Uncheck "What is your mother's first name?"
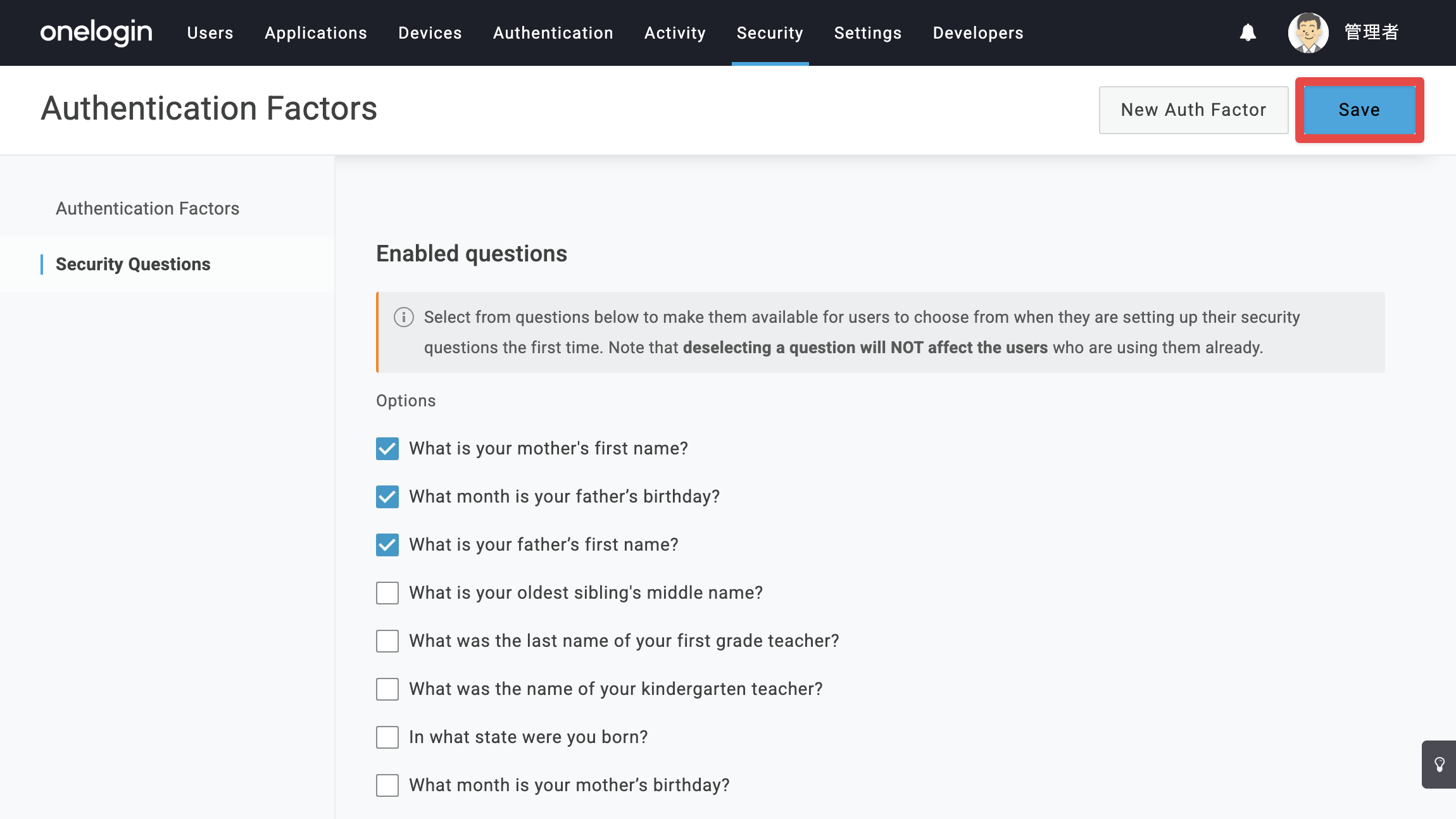The width and height of the screenshot is (1456, 819). (x=387, y=449)
